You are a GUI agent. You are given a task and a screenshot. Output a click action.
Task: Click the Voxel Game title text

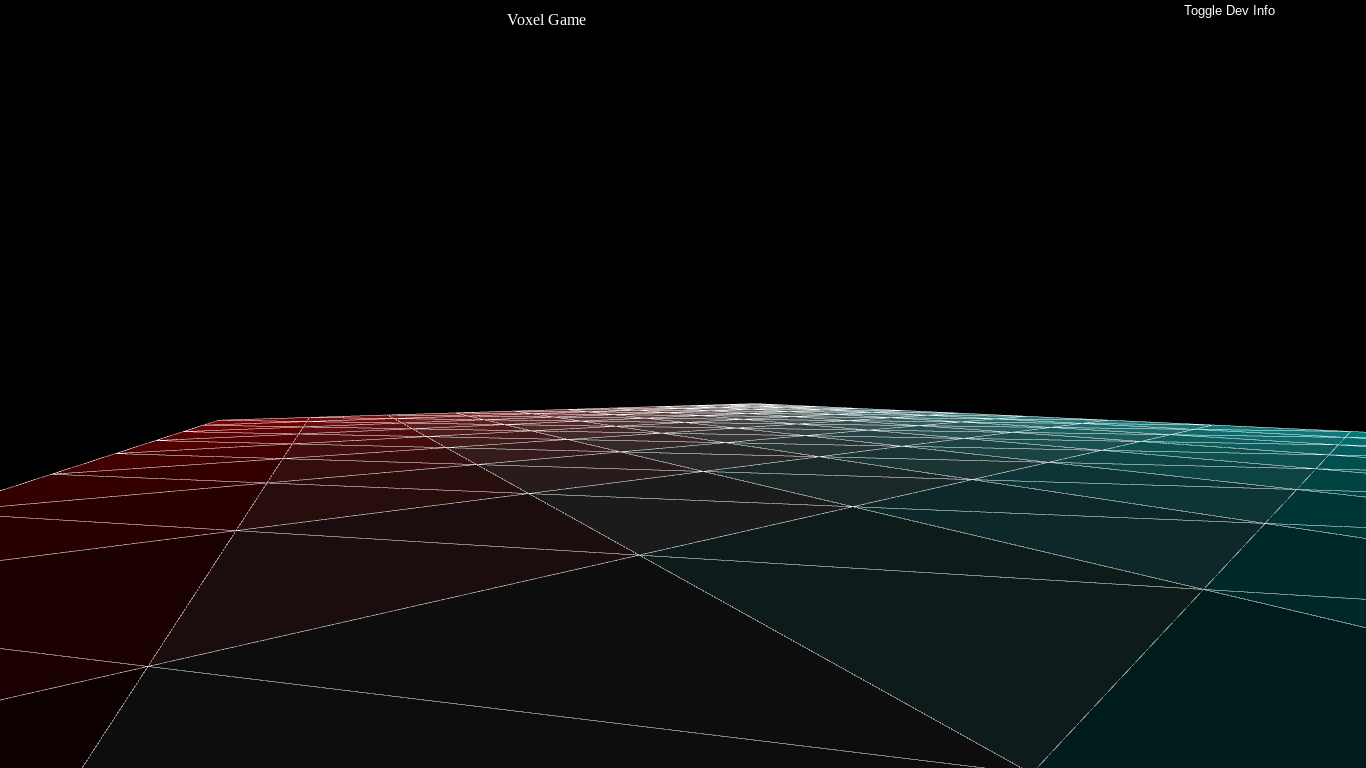(546, 20)
